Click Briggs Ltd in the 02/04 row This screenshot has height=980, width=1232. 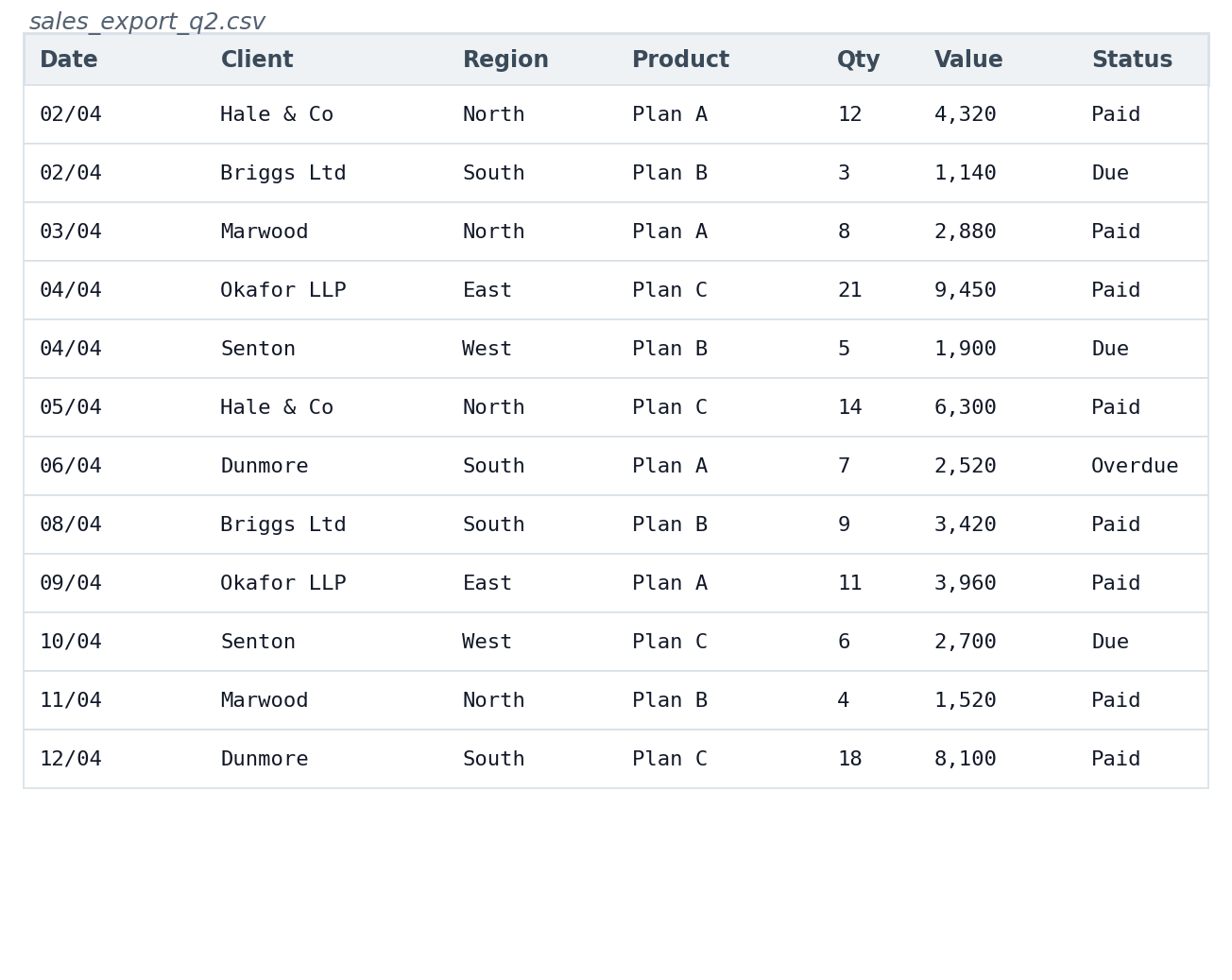[x=283, y=174]
